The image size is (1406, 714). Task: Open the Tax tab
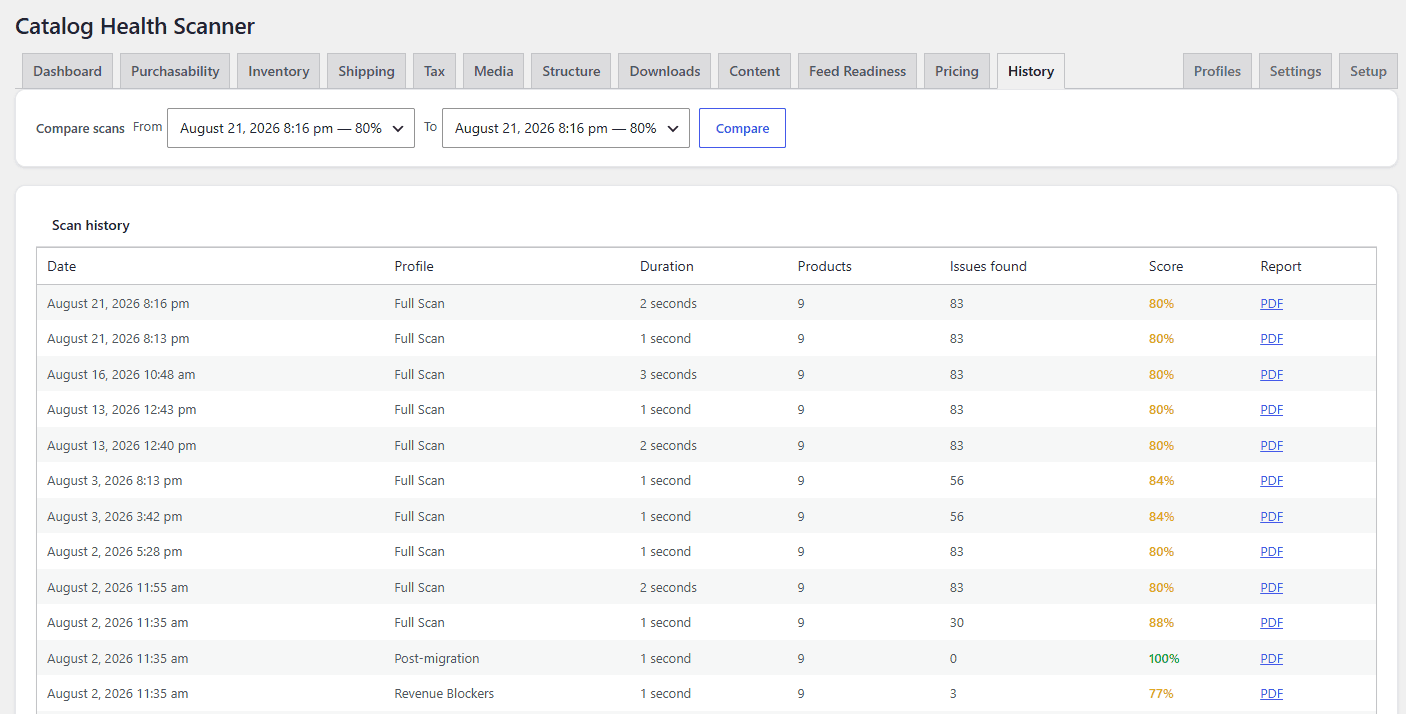(x=434, y=71)
